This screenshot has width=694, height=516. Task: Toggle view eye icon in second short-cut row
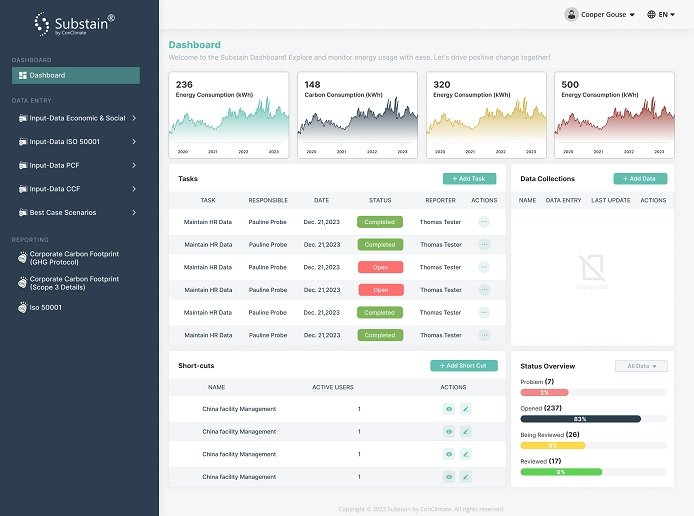449,432
